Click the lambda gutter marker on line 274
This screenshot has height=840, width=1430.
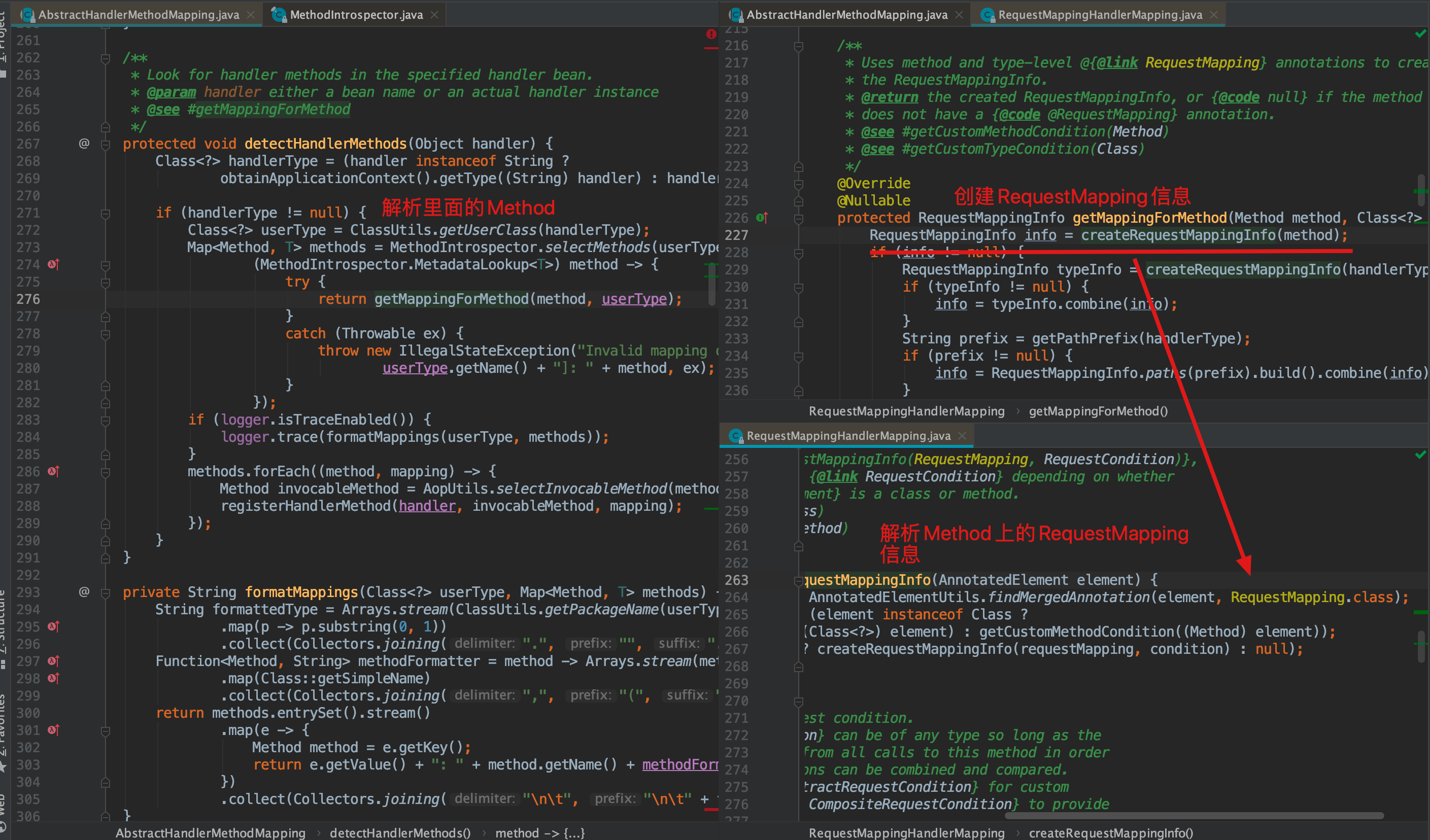tap(53, 264)
